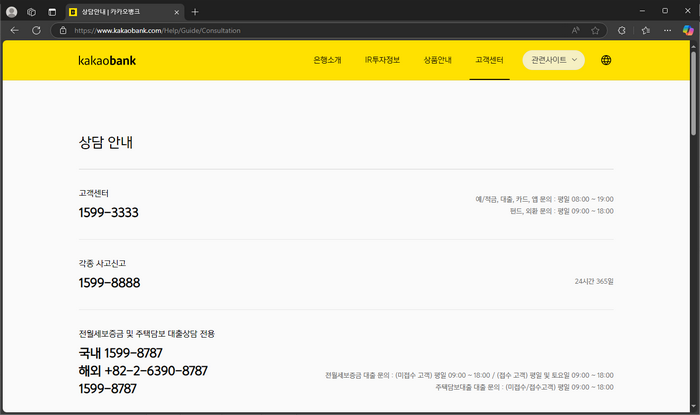Open the new tab plus button

[195, 11]
